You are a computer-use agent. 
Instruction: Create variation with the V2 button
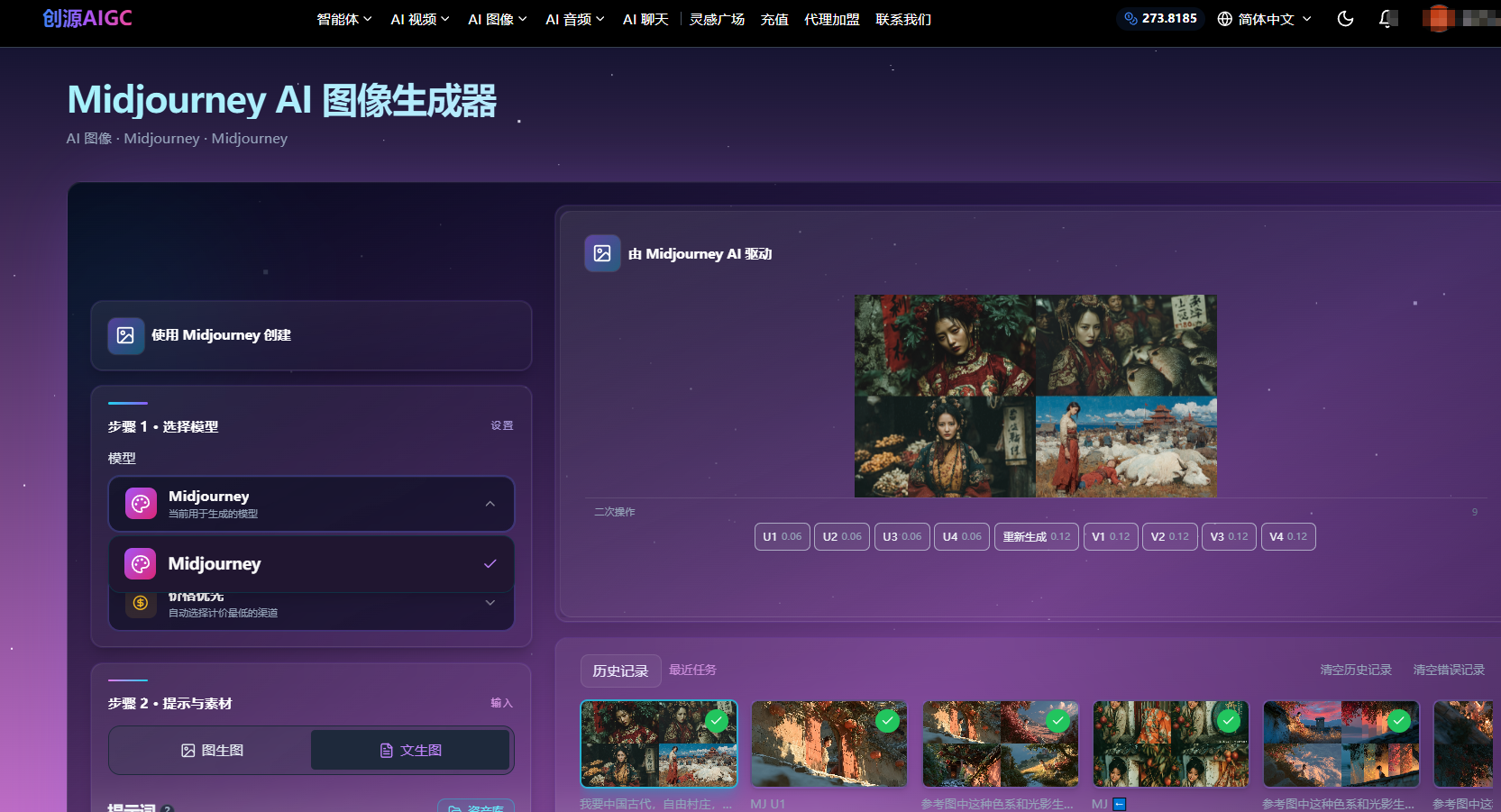point(1170,536)
